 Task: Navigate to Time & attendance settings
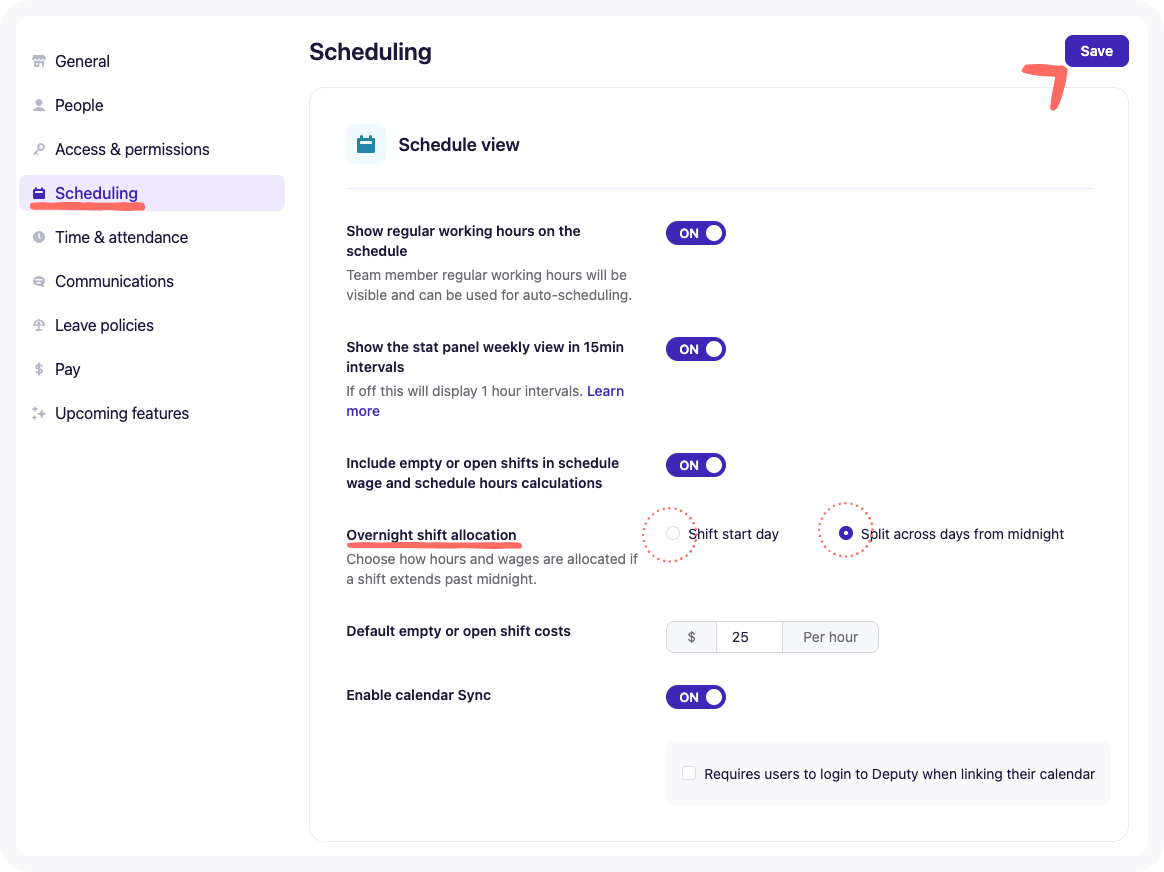click(x=122, y=237)
